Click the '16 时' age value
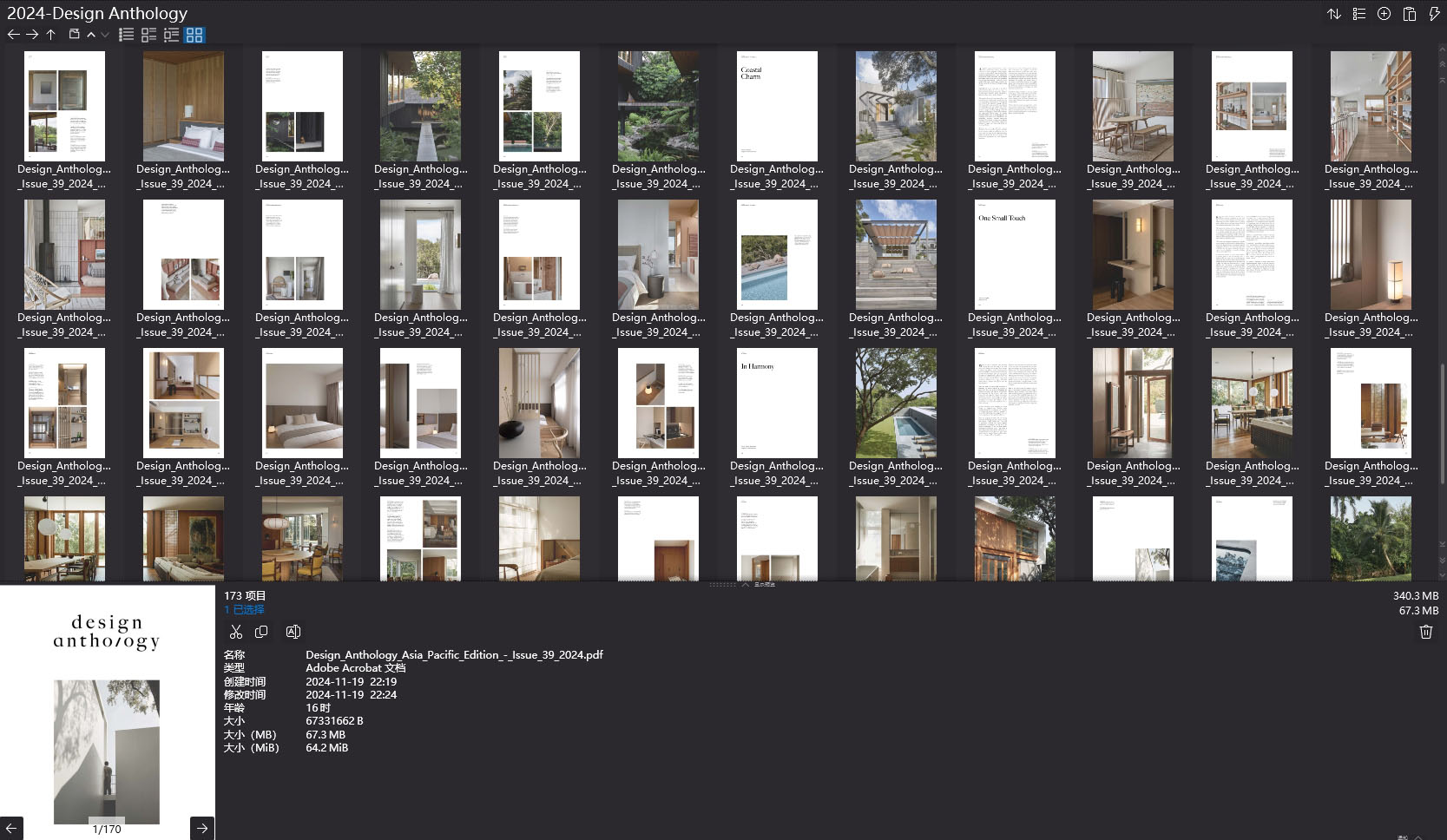This screenshot has height=840, width=1447. tap(318, 708)
